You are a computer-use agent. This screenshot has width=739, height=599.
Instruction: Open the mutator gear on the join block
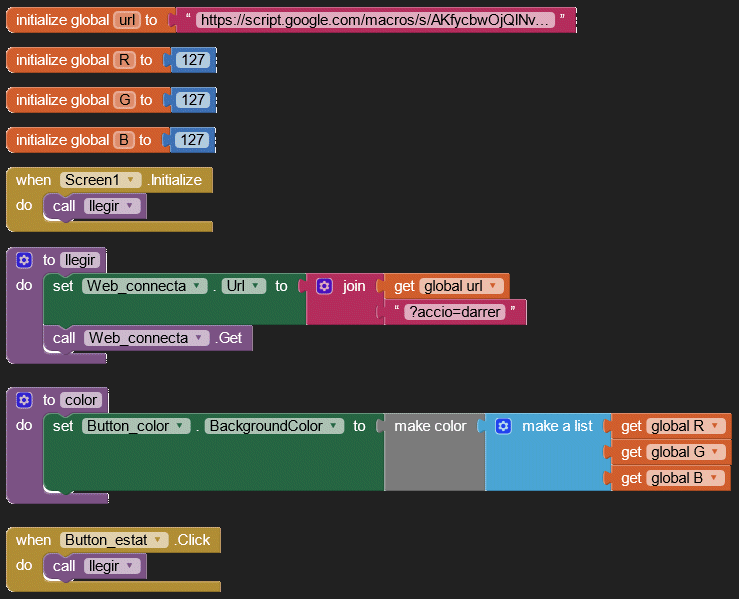pyautogui.click(x=324, y=286)
